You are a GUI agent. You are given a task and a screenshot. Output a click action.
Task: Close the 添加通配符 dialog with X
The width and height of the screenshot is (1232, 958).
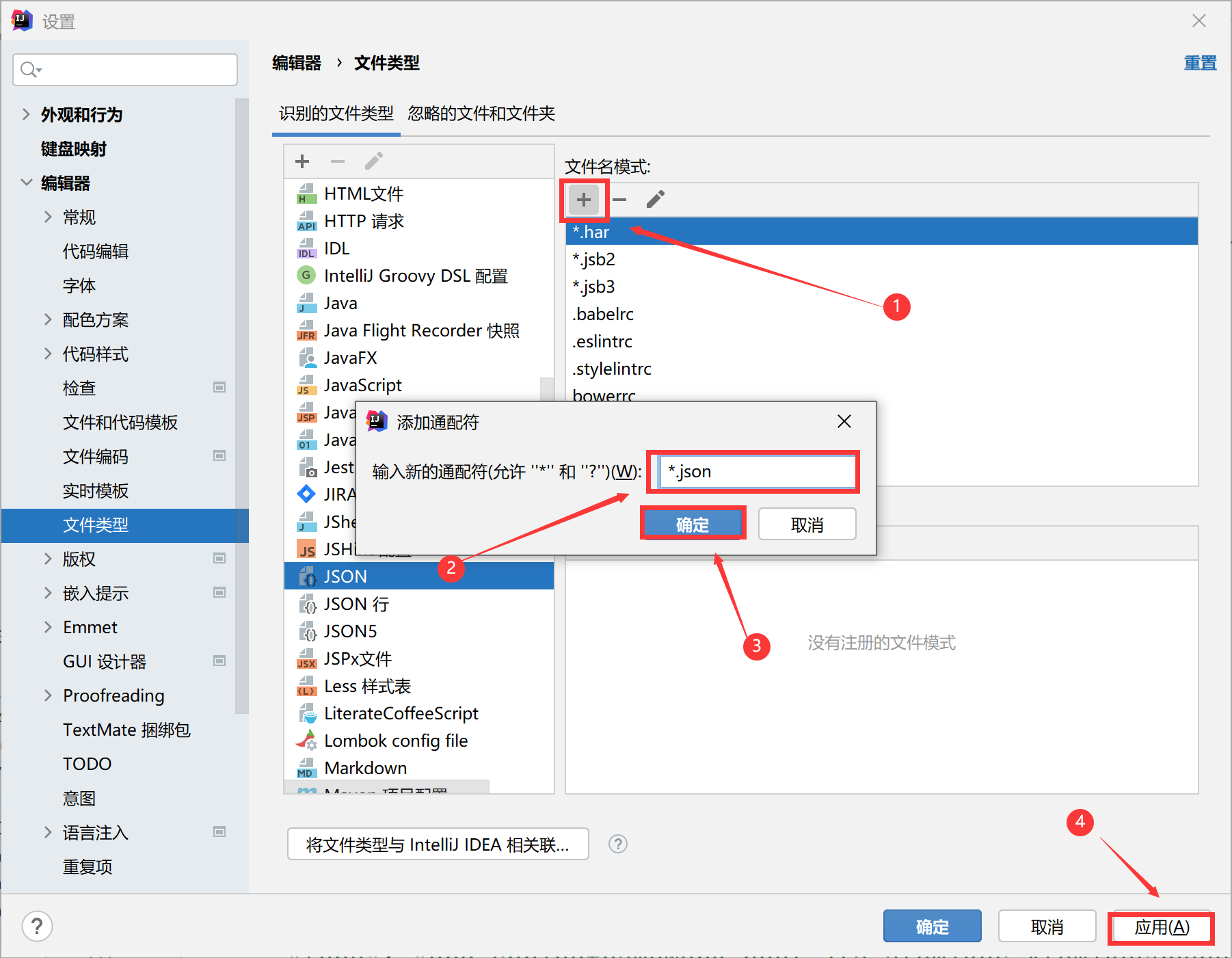844,422
